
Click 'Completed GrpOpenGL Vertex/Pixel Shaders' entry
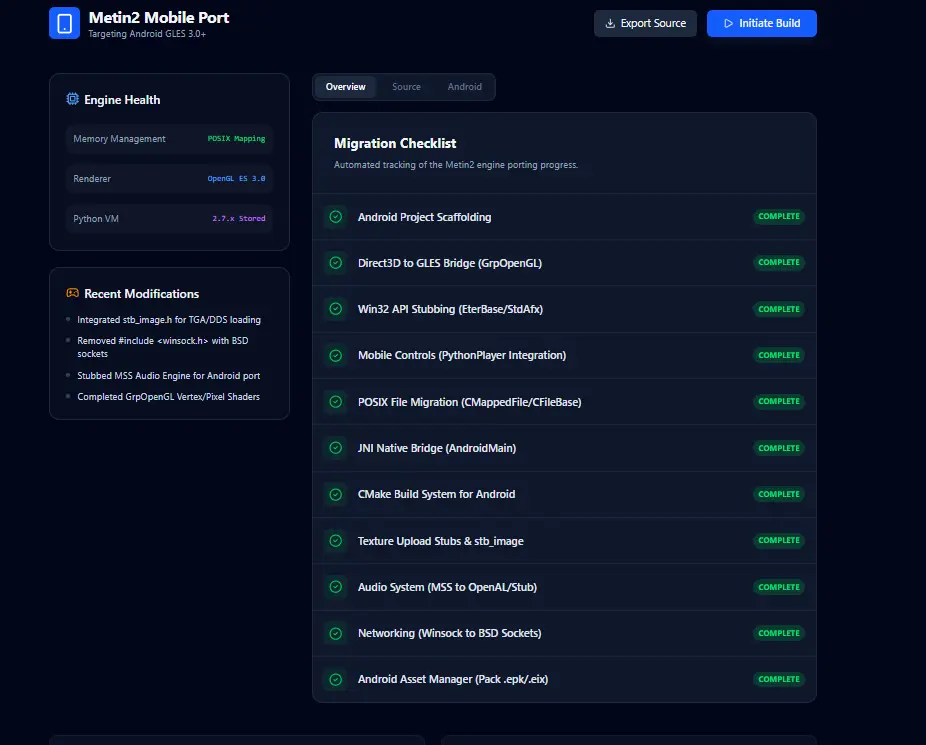[168, 397]
